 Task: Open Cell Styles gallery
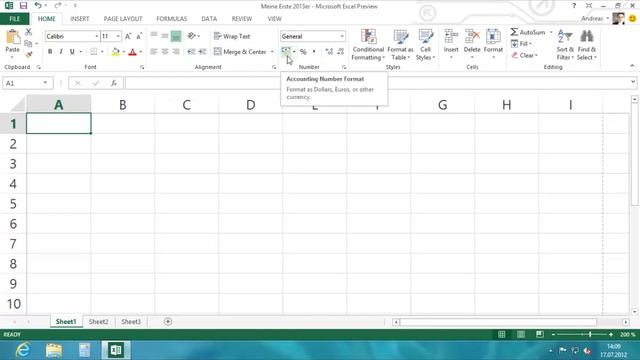[x=425, y=45]
